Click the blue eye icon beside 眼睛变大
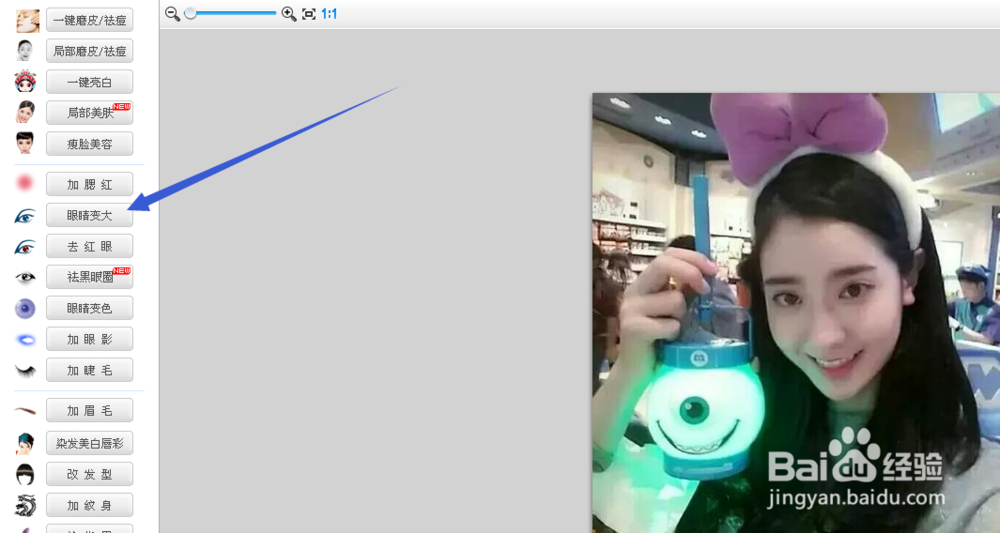1000x533 pixels. (25, 216)
